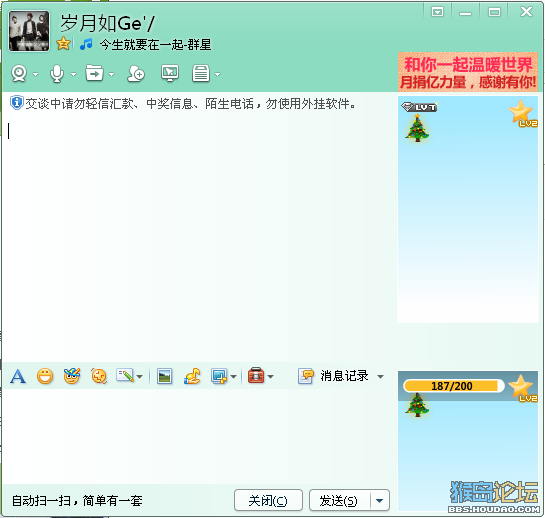Expand the 消息记录 dropdown arrow

click(380, 377)
